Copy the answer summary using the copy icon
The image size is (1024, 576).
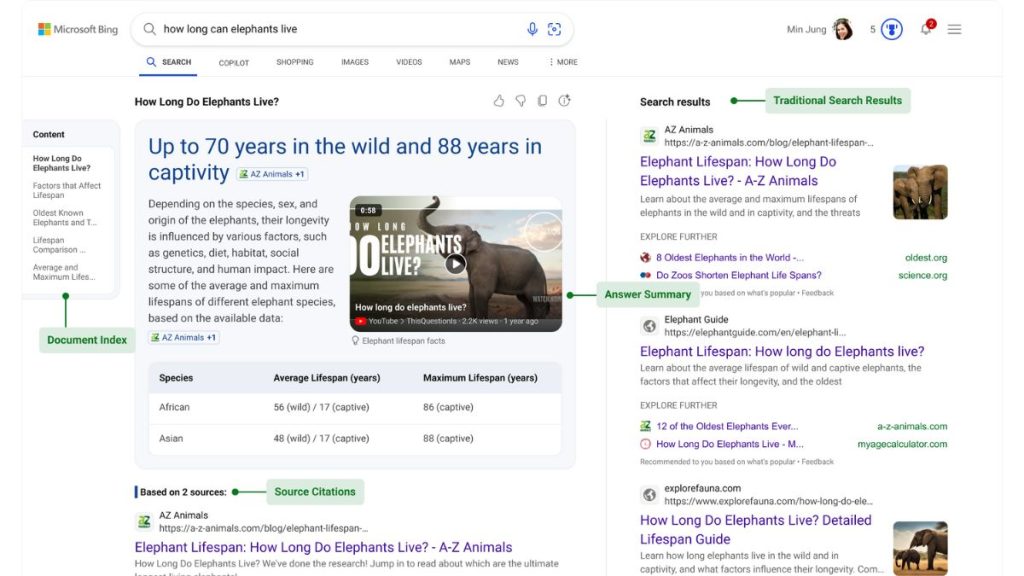(544, 100)
